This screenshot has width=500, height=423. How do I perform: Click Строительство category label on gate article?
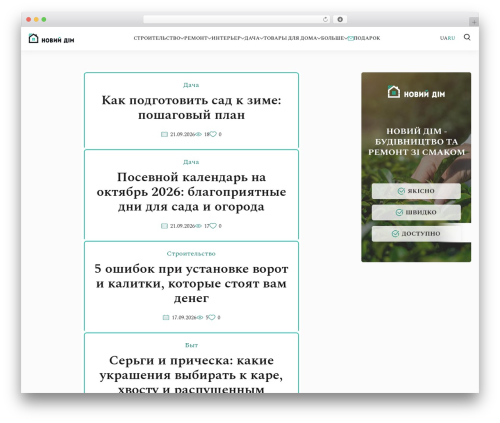pos(191,254)
